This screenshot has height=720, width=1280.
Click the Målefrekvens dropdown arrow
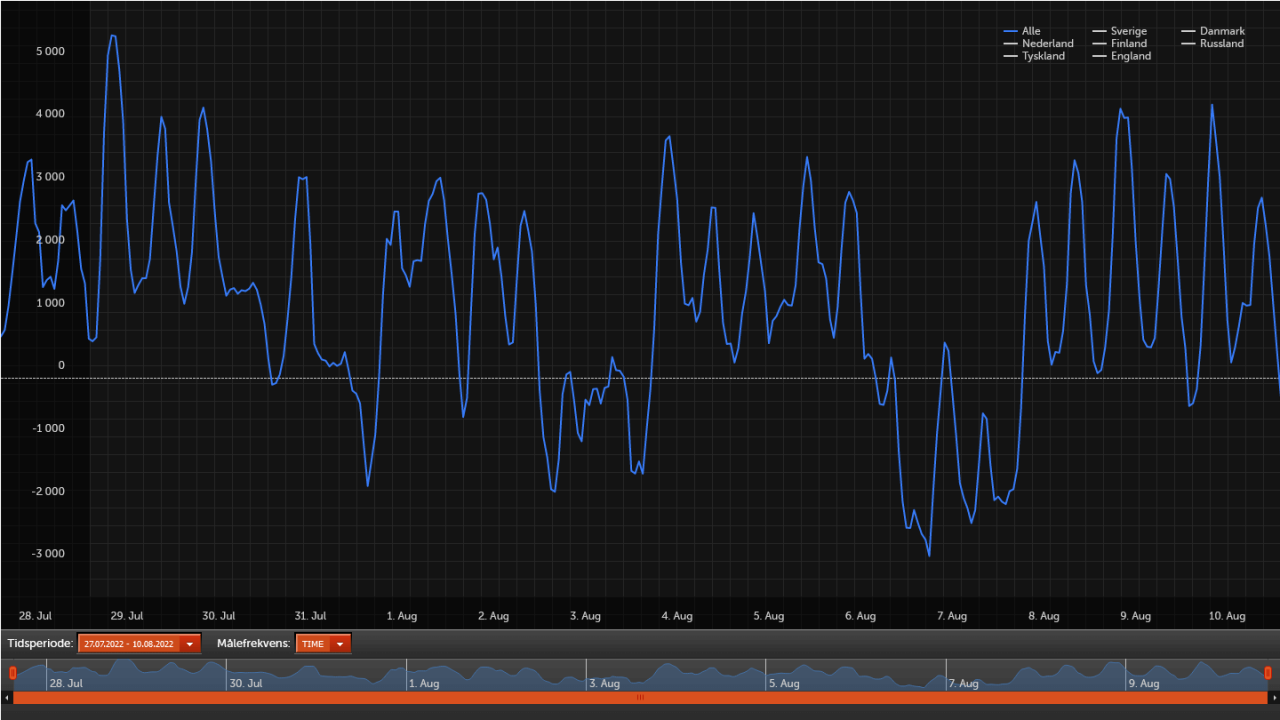click(x=339, y=643)
